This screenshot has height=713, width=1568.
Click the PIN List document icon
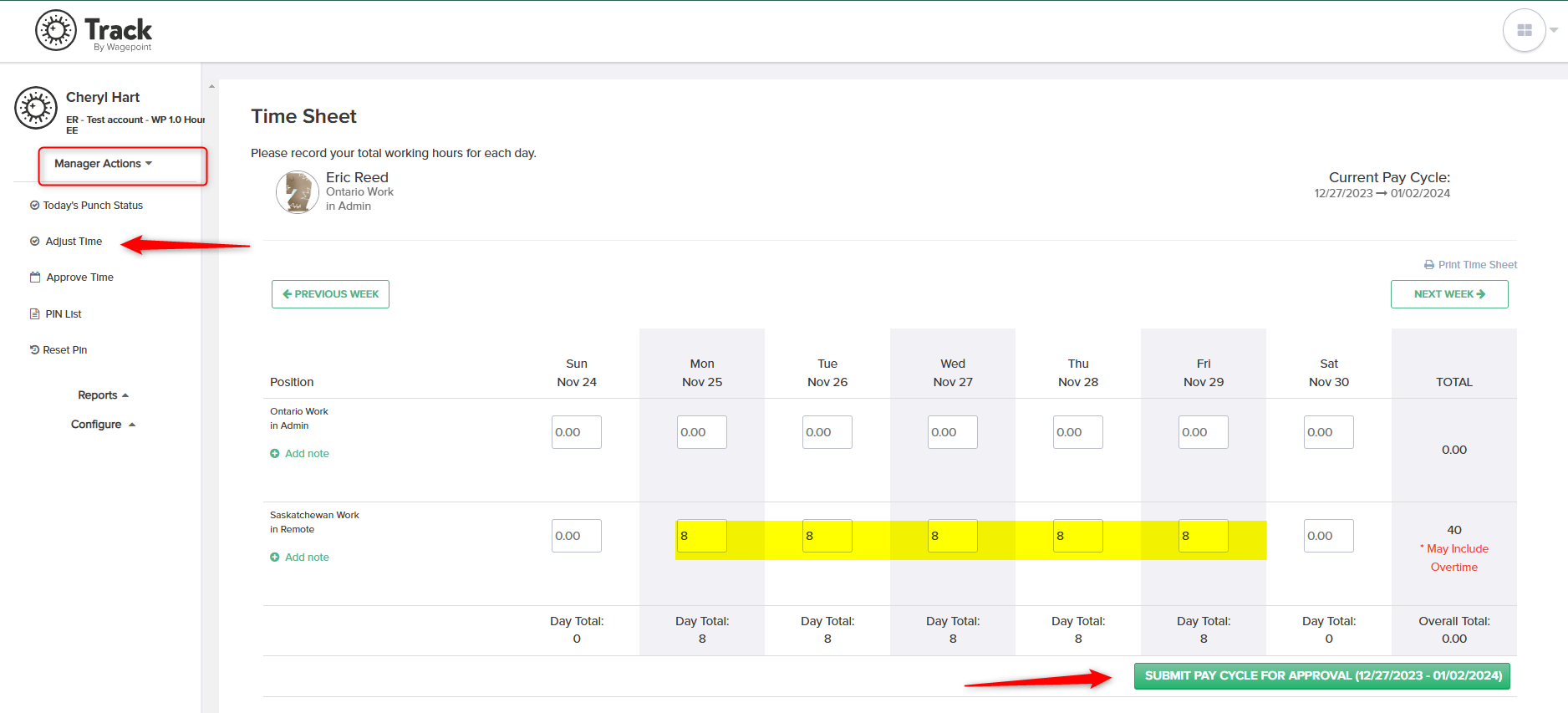pos(35,314)
